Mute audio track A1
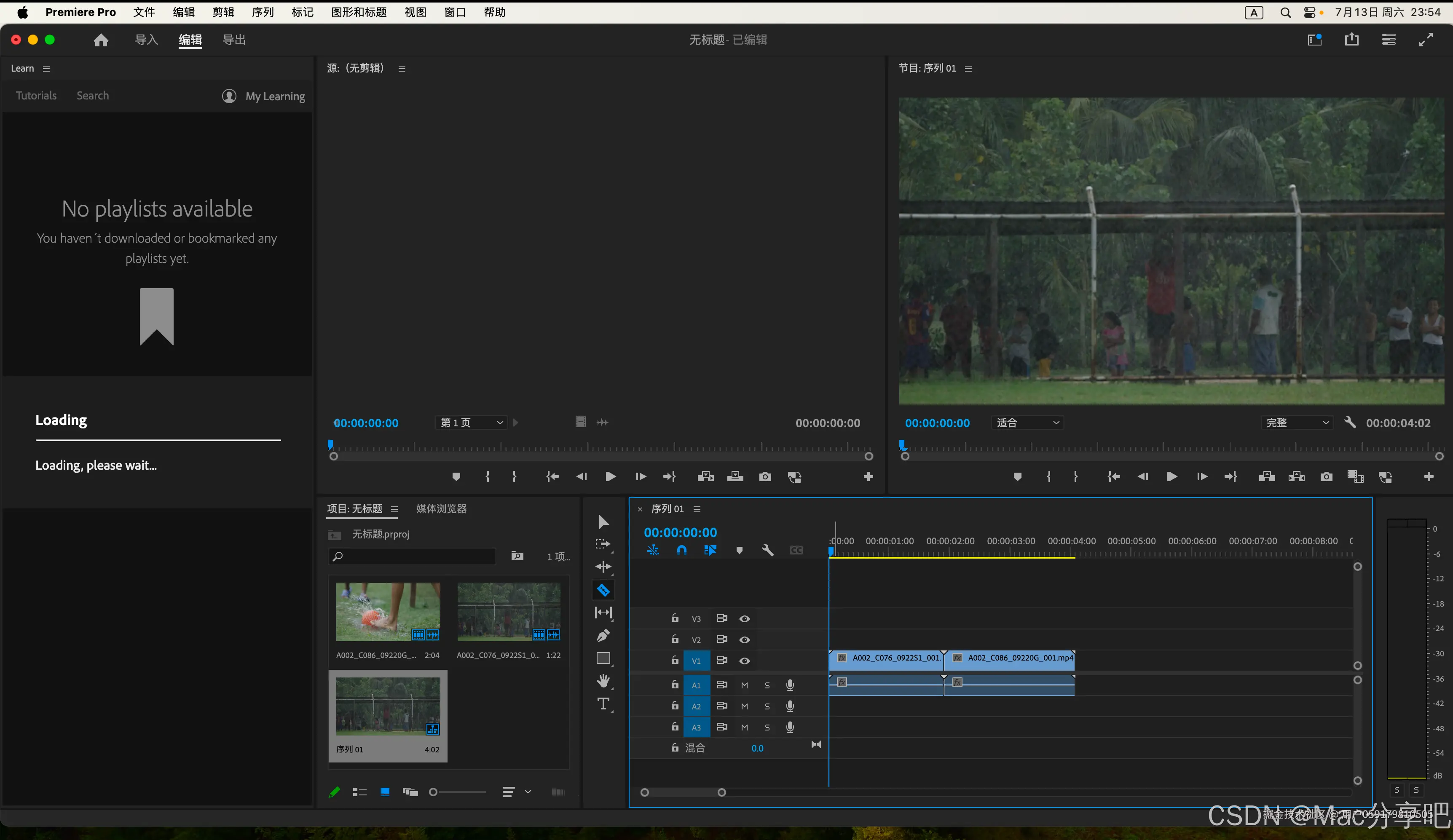 click(744, 685)
